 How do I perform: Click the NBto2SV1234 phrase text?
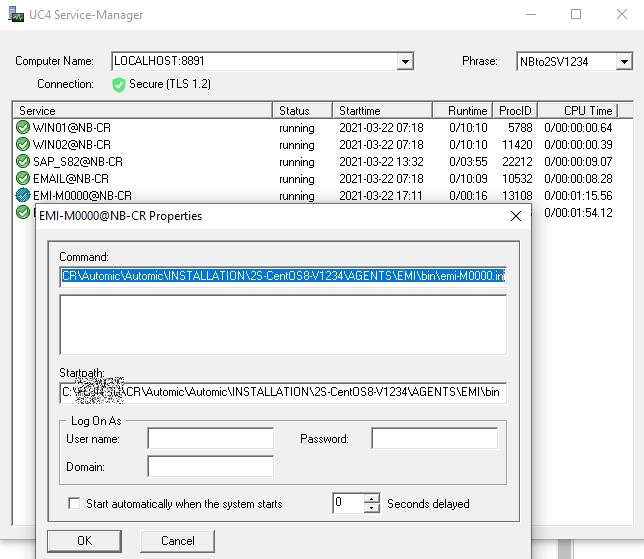tap(554, 62)
